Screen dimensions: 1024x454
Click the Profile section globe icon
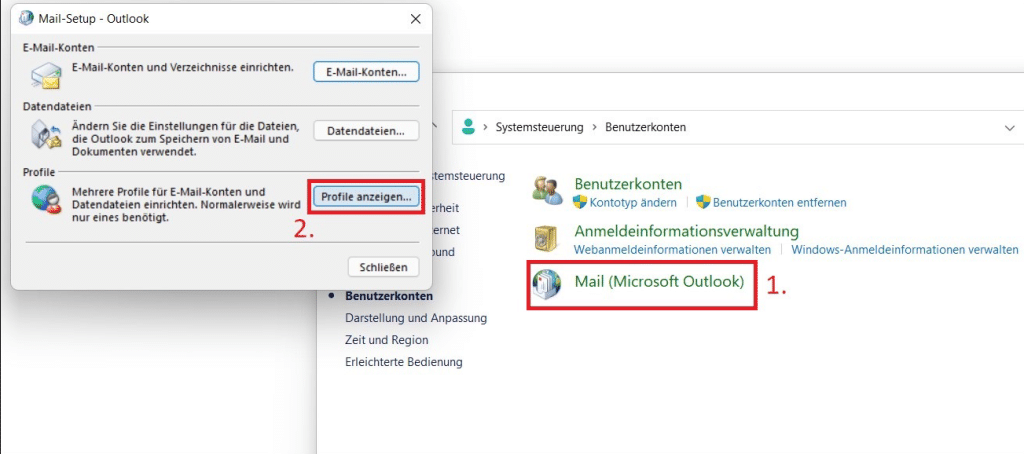click(46, 199)
